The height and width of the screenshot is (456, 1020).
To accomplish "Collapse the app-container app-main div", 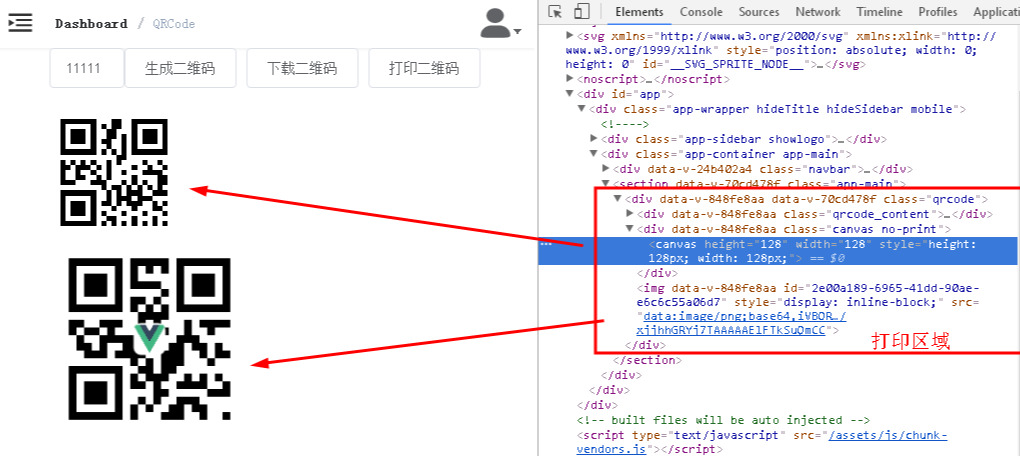I will pyautogui.click(x=594, y=154).
